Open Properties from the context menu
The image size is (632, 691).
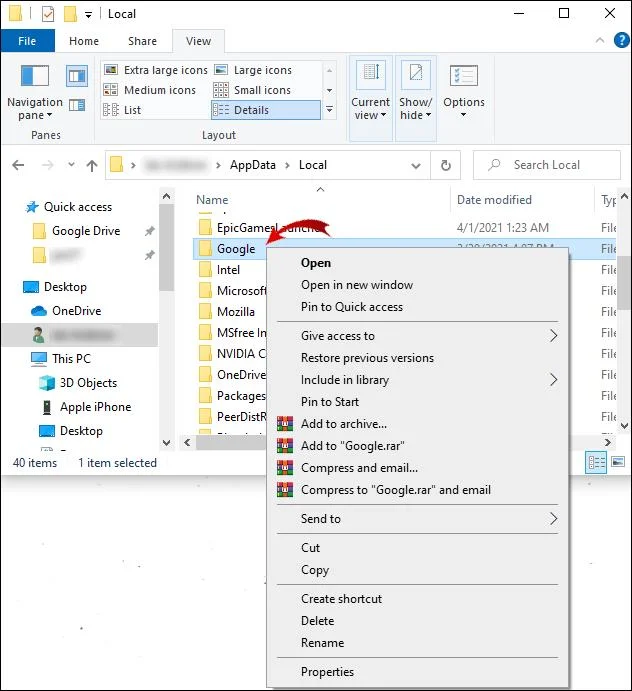327,672
